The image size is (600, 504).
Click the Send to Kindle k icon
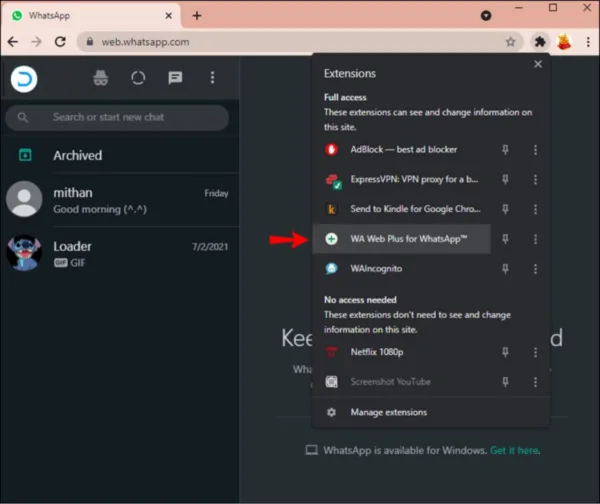click(x=331, y=209)
